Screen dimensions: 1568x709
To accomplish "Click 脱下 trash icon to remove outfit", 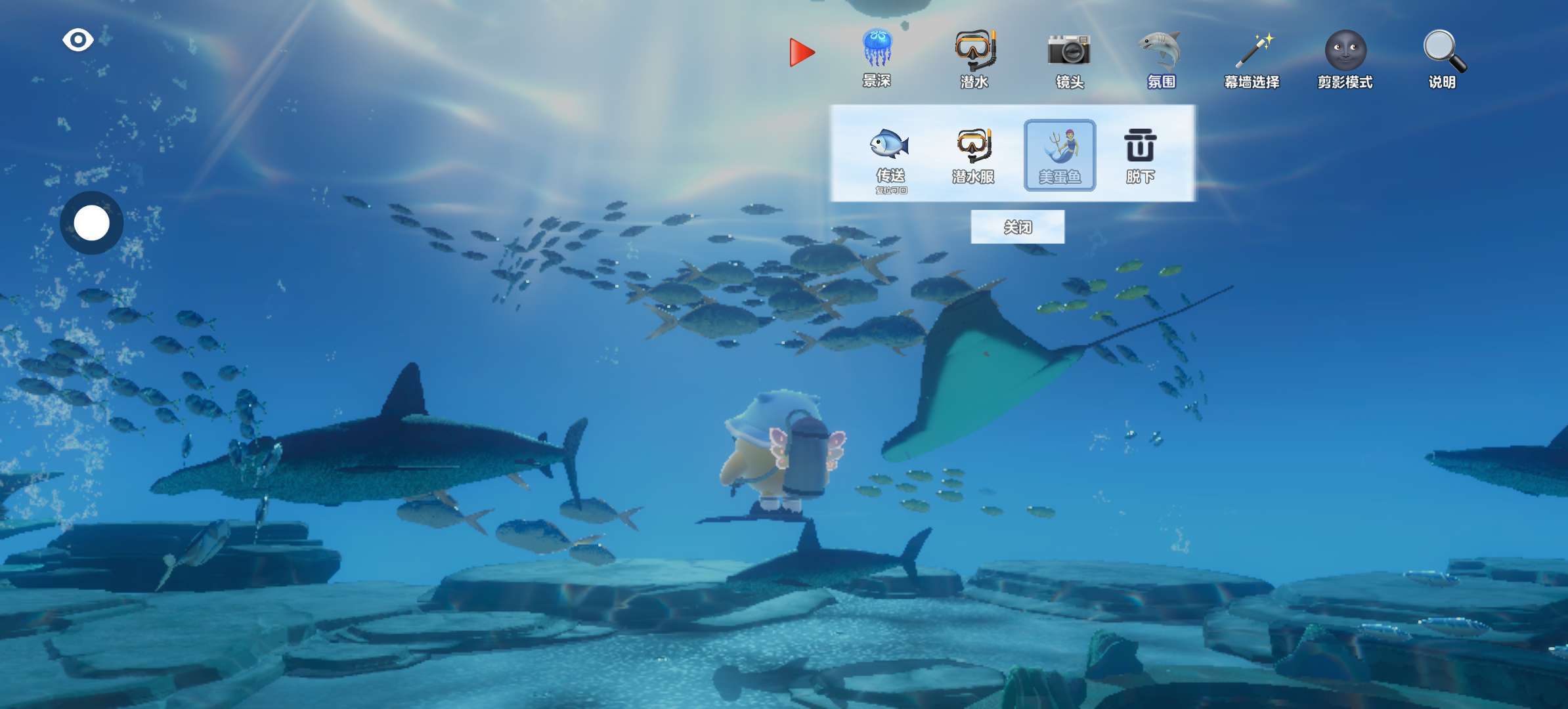I will 1140,156.
